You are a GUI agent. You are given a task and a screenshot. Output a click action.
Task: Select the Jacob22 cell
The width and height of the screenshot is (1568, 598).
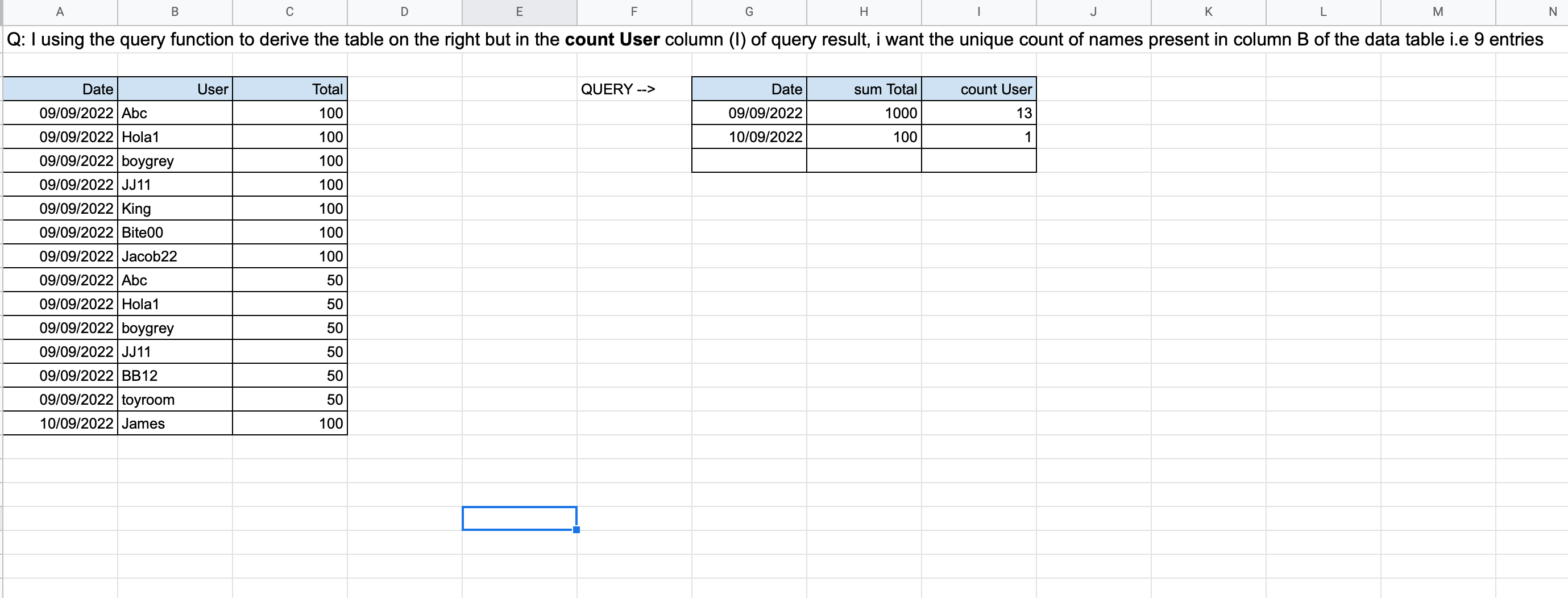[175, 256]
